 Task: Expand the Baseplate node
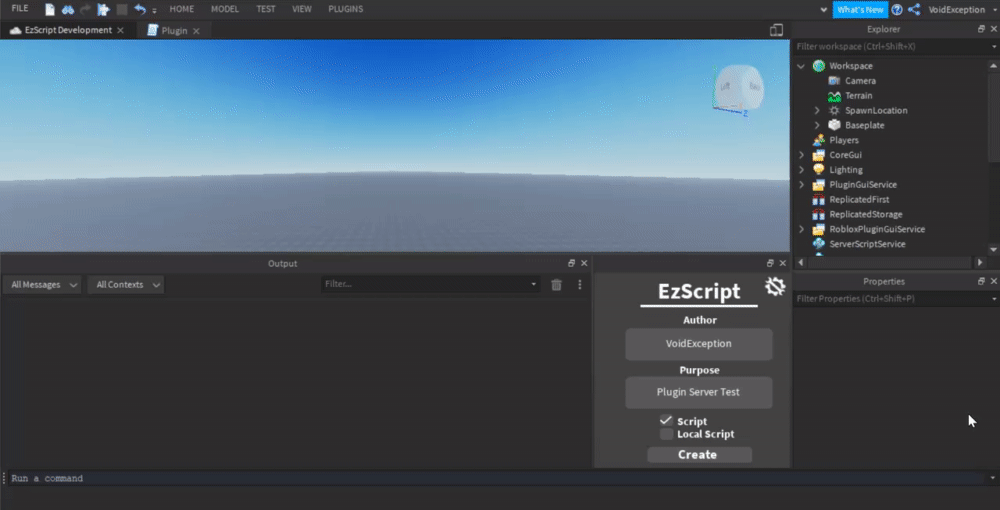click(x=817, y=125)
